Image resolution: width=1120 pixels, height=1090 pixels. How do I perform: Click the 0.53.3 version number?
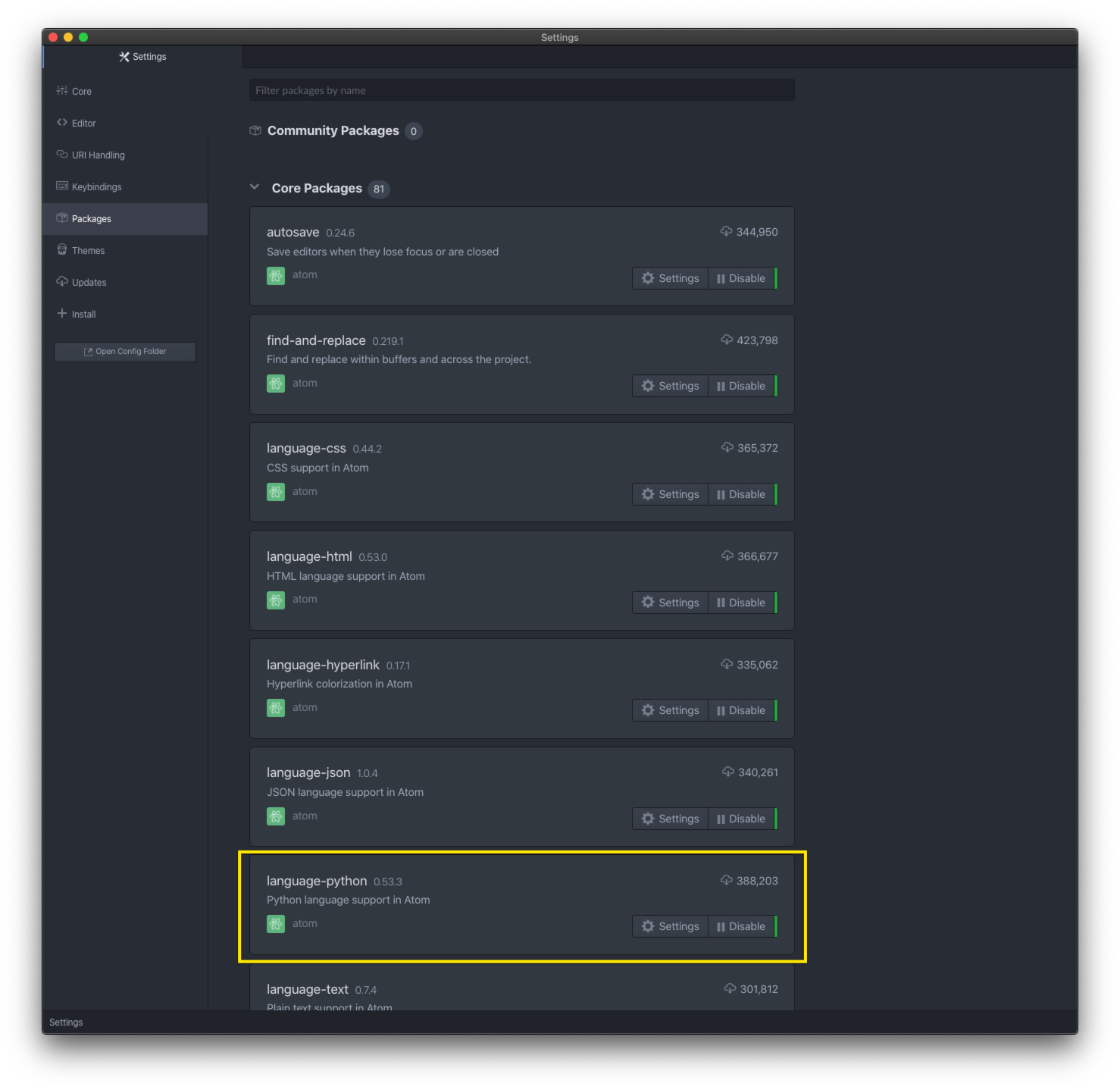click(388, 882)
